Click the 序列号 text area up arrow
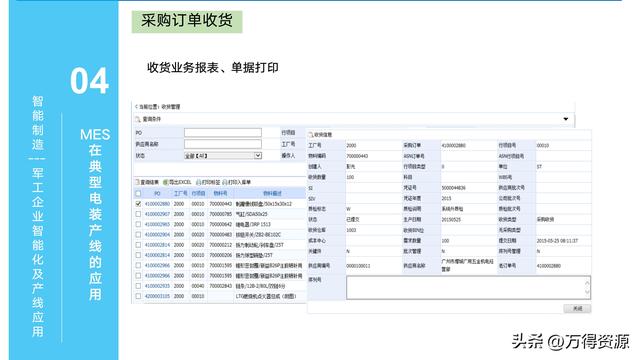 (587, 282)
